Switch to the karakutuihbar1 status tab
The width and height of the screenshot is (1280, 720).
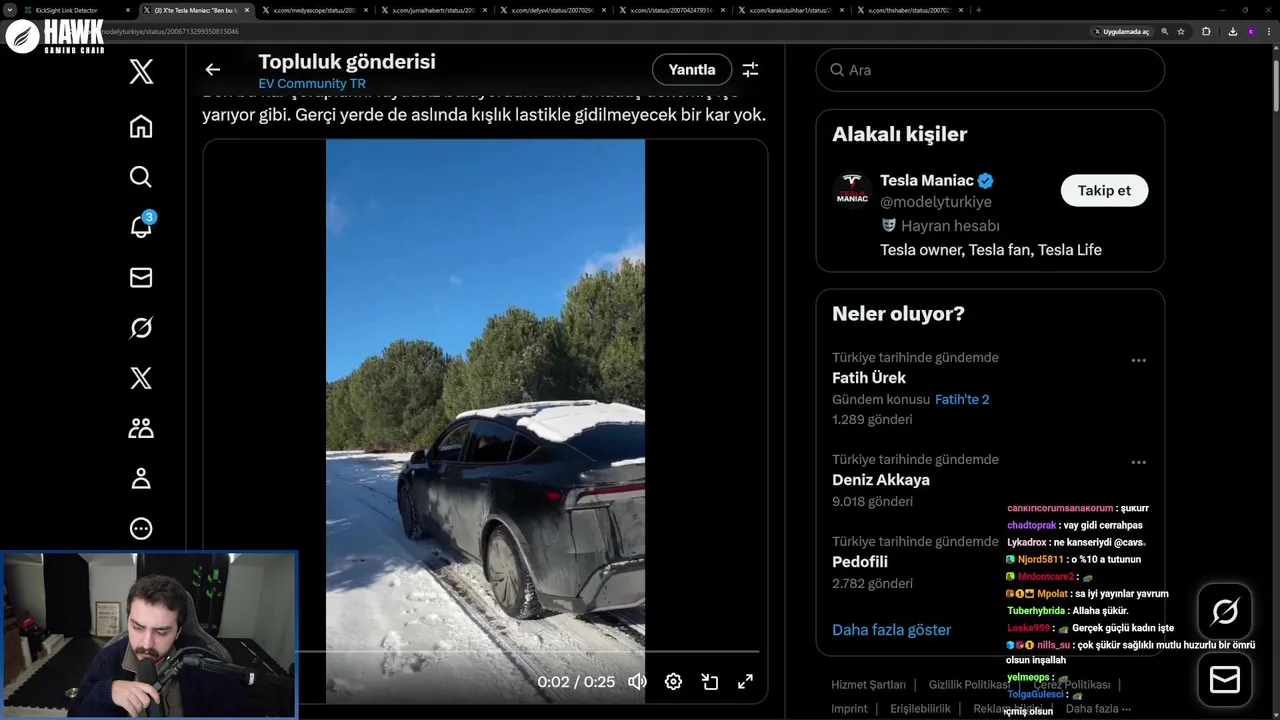(x=788, y=10)
